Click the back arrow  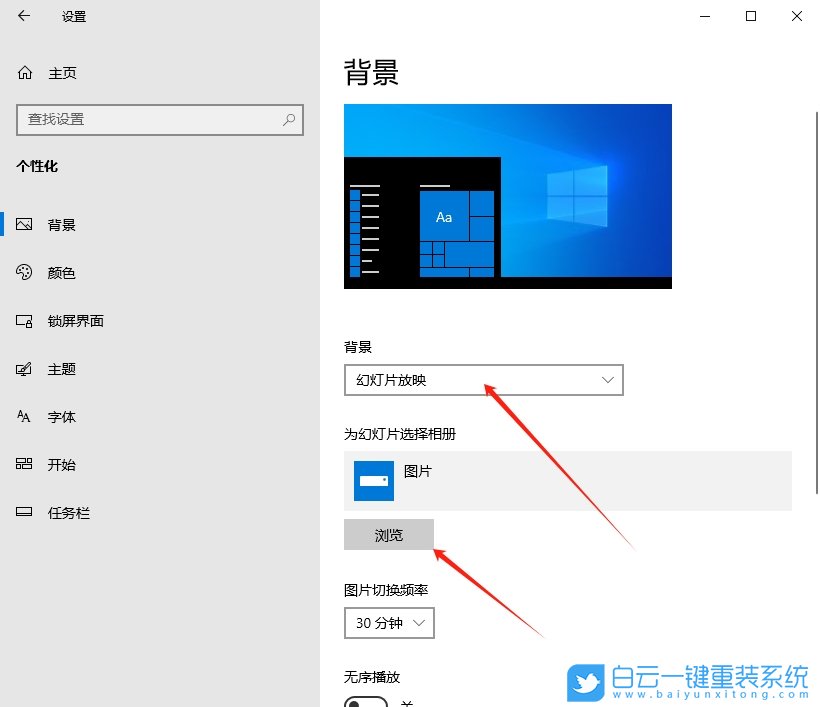(23, 16)
